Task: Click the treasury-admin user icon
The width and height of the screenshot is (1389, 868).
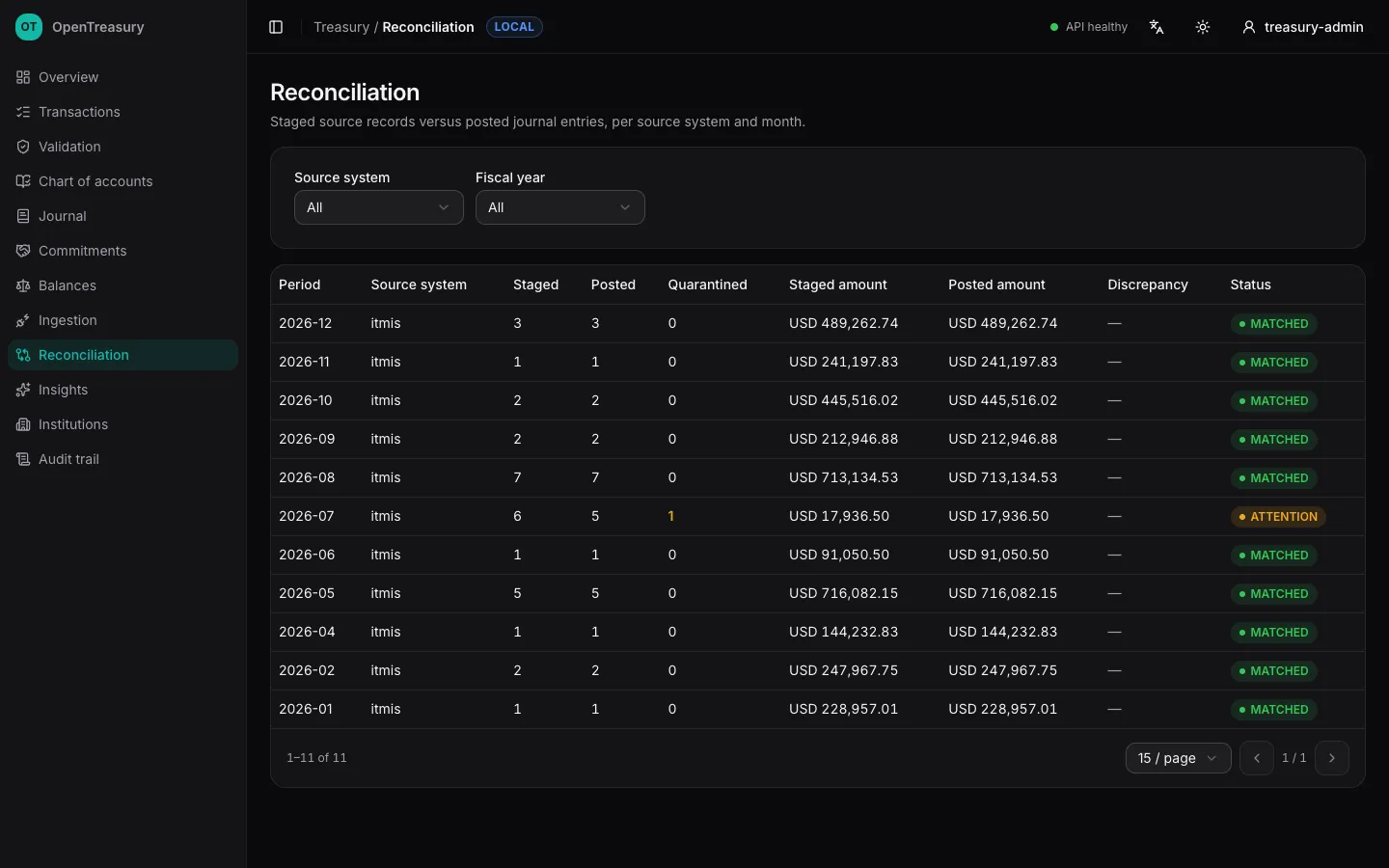Action: (1249, 27)
